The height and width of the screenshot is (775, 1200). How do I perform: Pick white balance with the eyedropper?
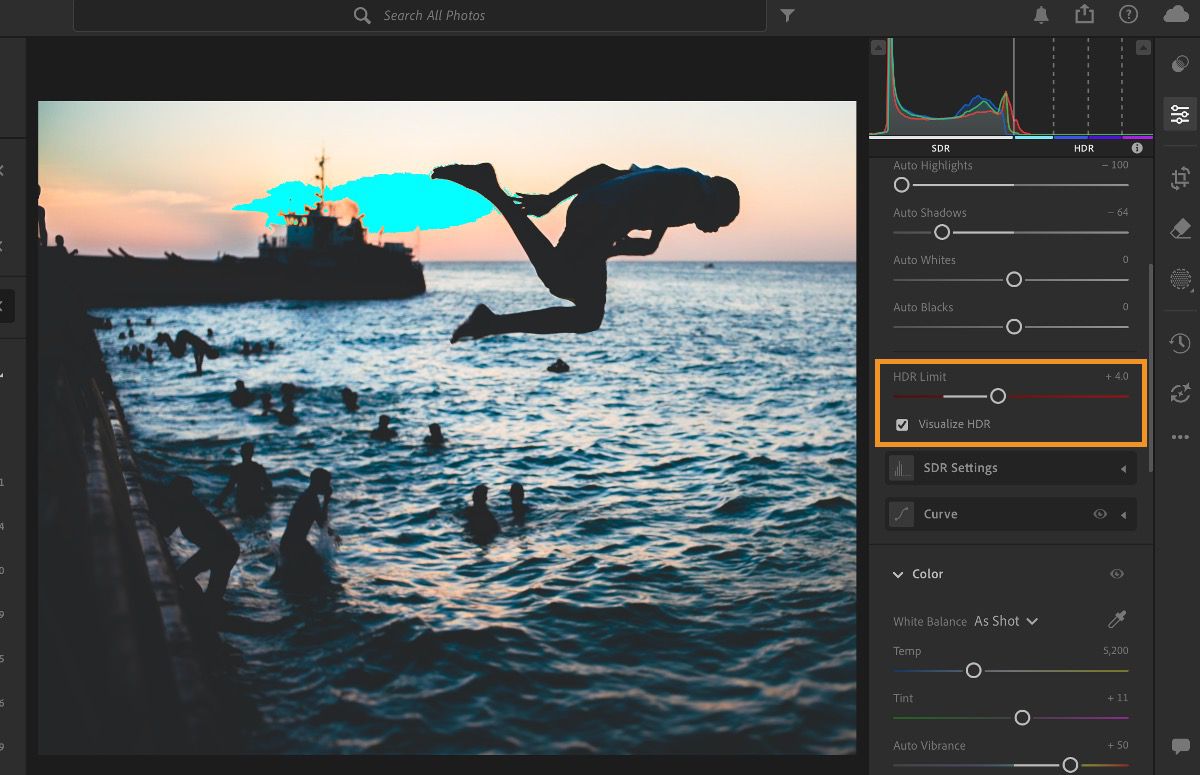(x=1117, y=620)
